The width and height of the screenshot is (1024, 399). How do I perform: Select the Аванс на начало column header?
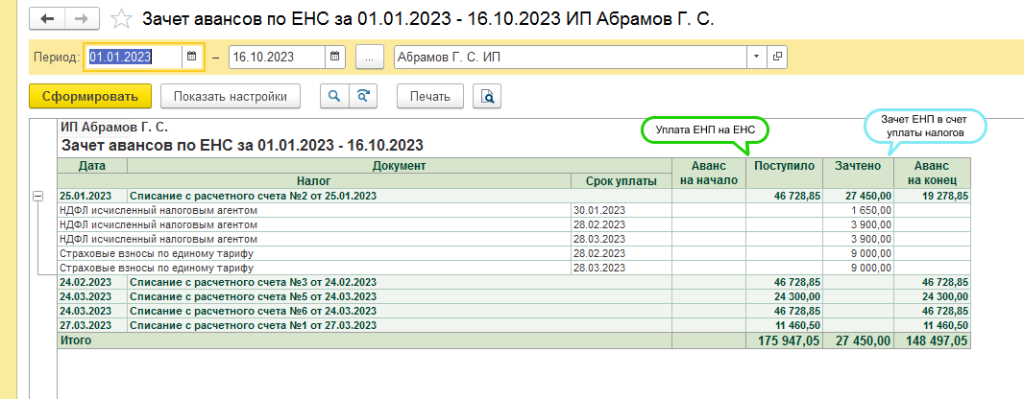[709, 173]
